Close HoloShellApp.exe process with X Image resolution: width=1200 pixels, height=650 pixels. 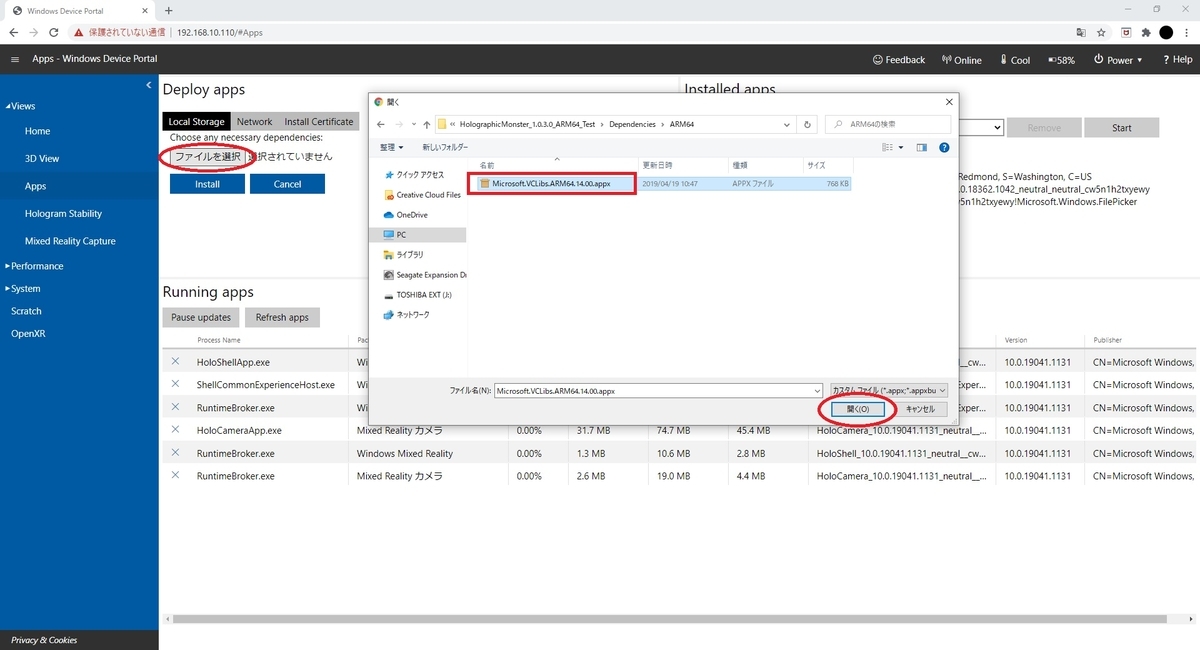[x=175, y=361]
